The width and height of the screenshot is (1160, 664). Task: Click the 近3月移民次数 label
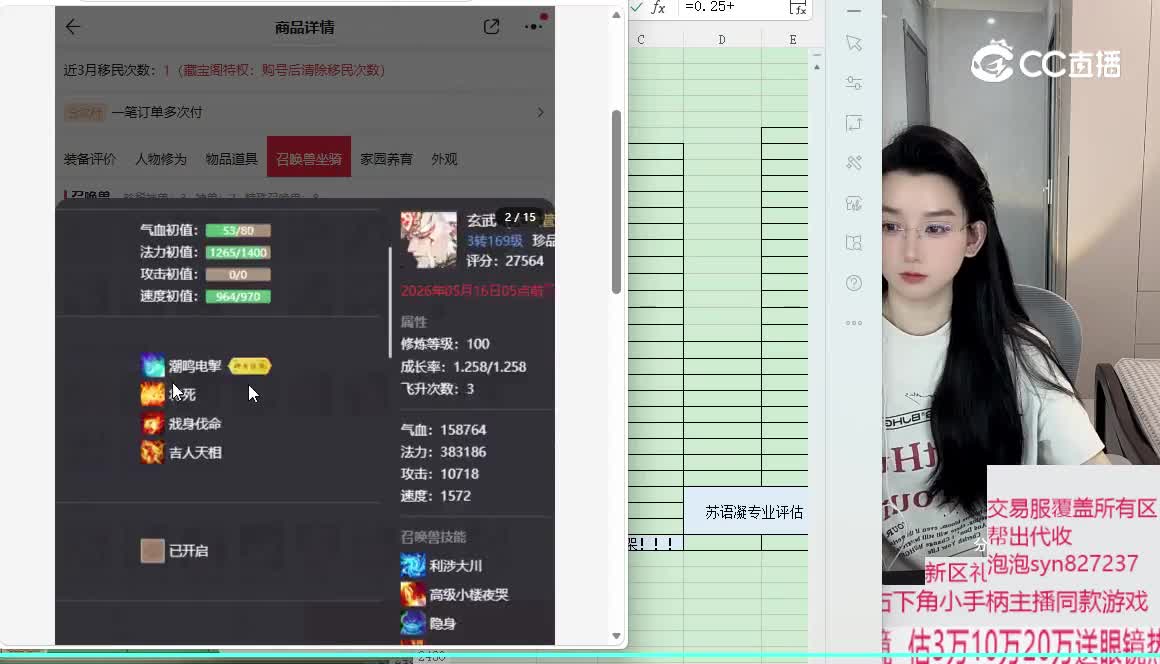(x=110, y=70)
